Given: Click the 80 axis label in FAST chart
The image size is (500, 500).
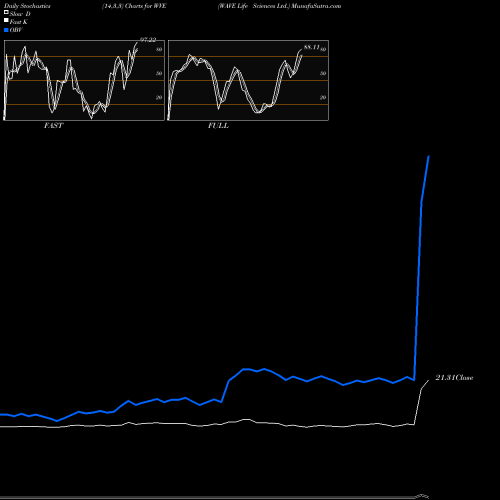Looking at the screenshot, I should tap(159, 49).
